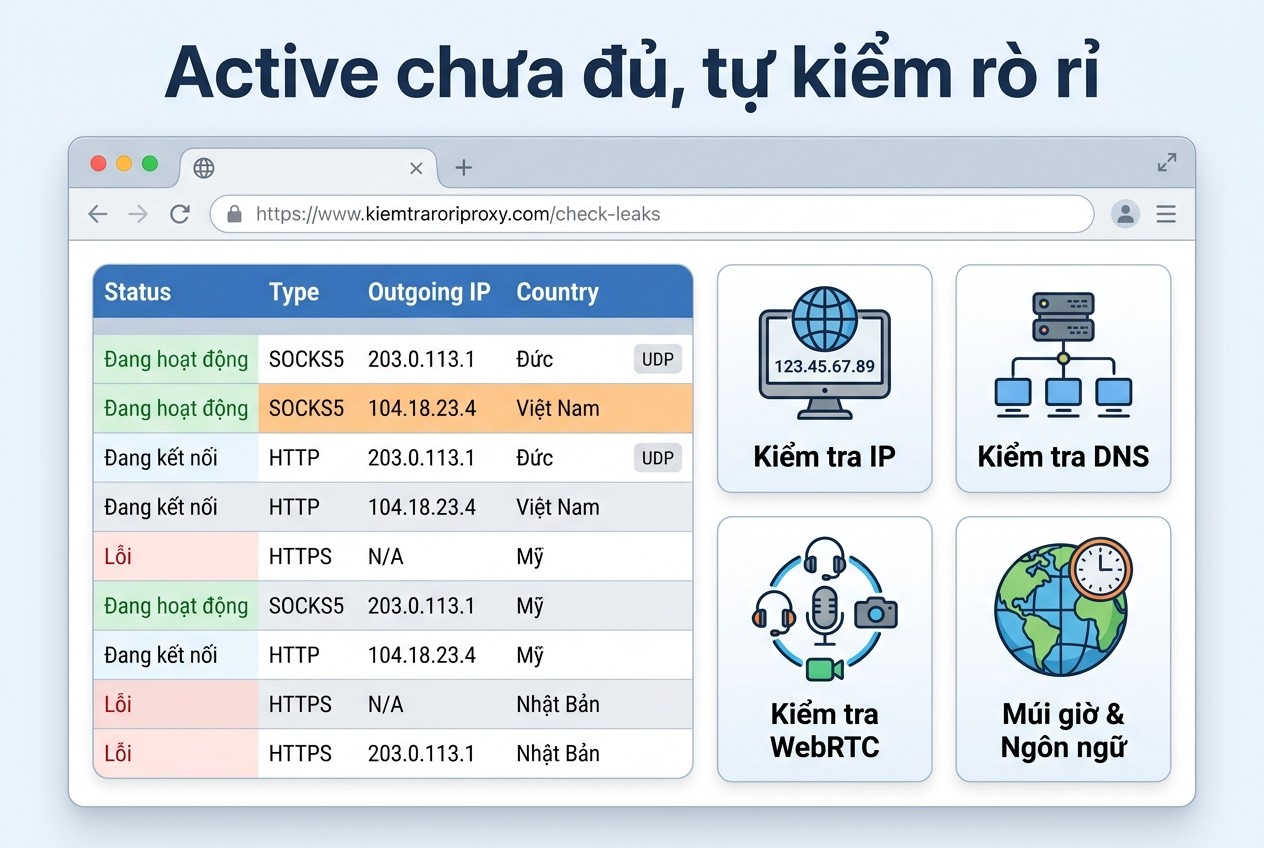This screenshot has height=848, width=1264.
Task: Click the Type column header
Action: pos(294,292)
